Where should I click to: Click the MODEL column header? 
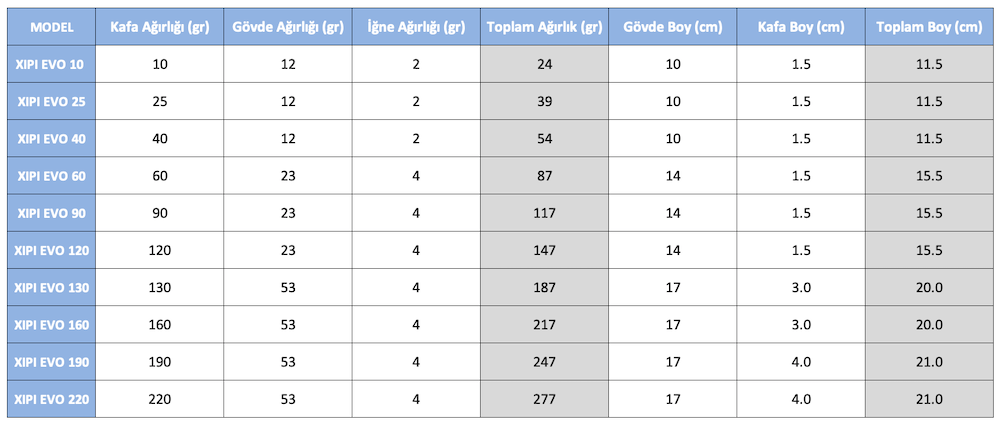pyautogui.click(x=51, y=27)
